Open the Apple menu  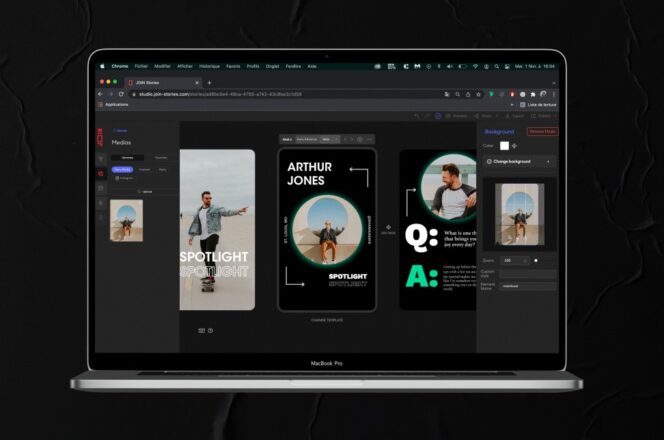pyautogui.click(x=102, y=66)
